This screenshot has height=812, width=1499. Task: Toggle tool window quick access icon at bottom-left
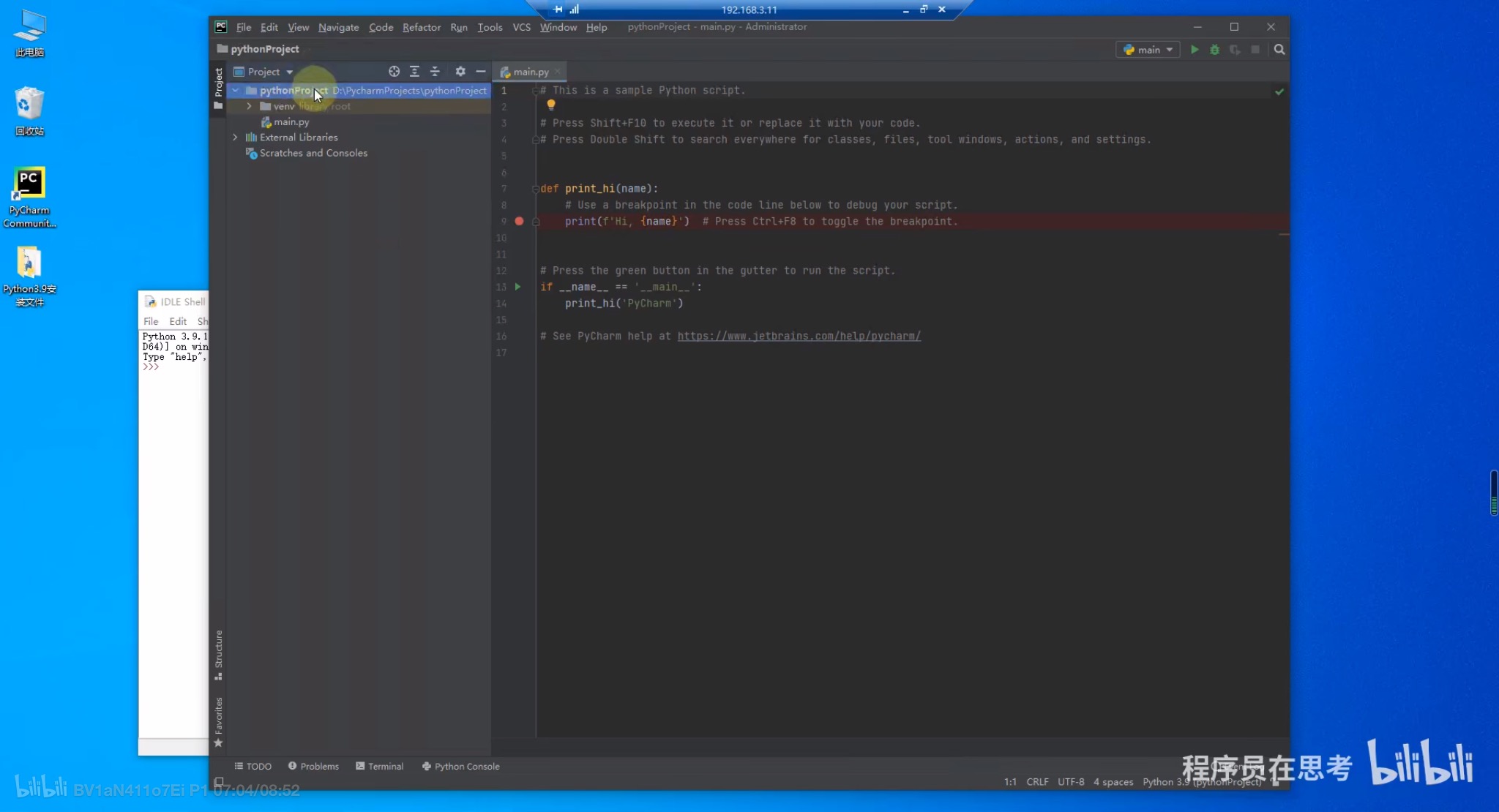[218, 782]
